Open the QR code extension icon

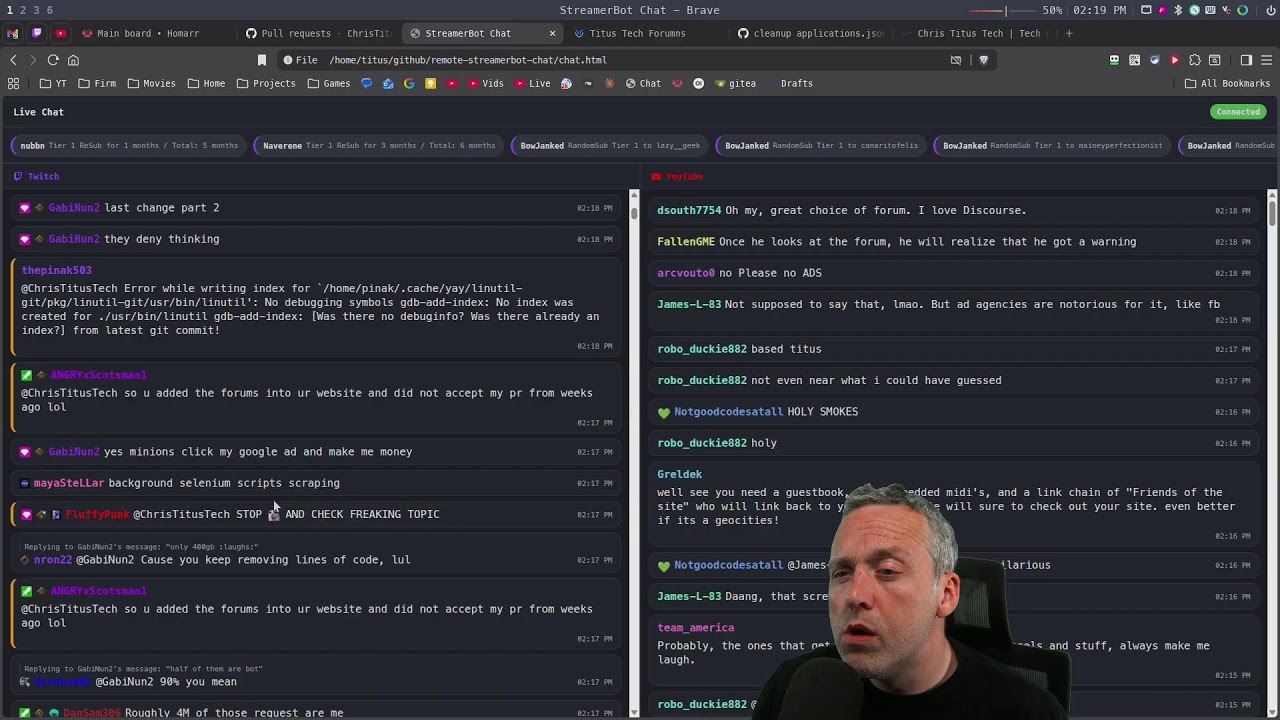pos(1134,60)
